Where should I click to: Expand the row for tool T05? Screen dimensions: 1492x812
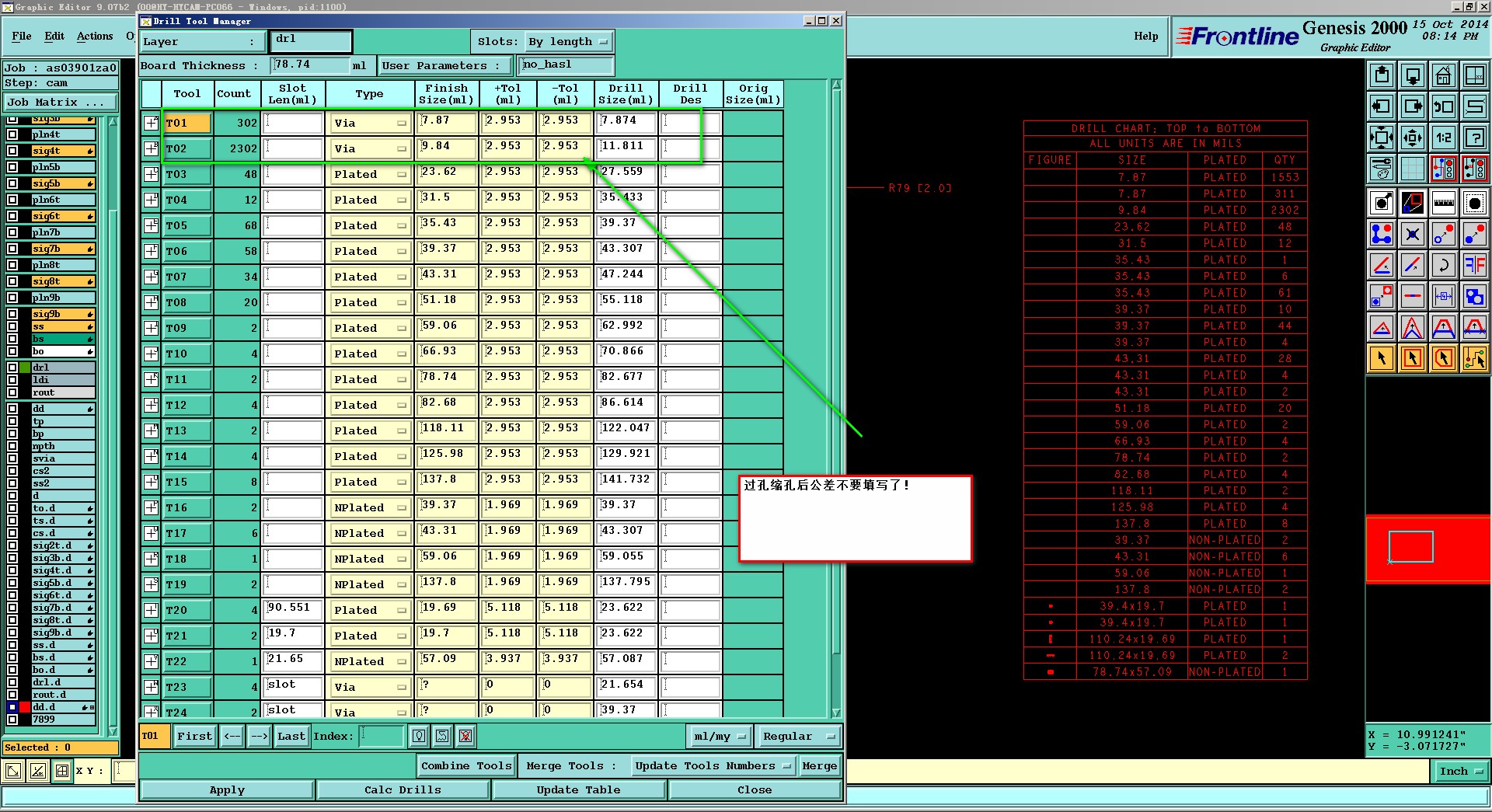pyautogui.click(x=151, y=225)
